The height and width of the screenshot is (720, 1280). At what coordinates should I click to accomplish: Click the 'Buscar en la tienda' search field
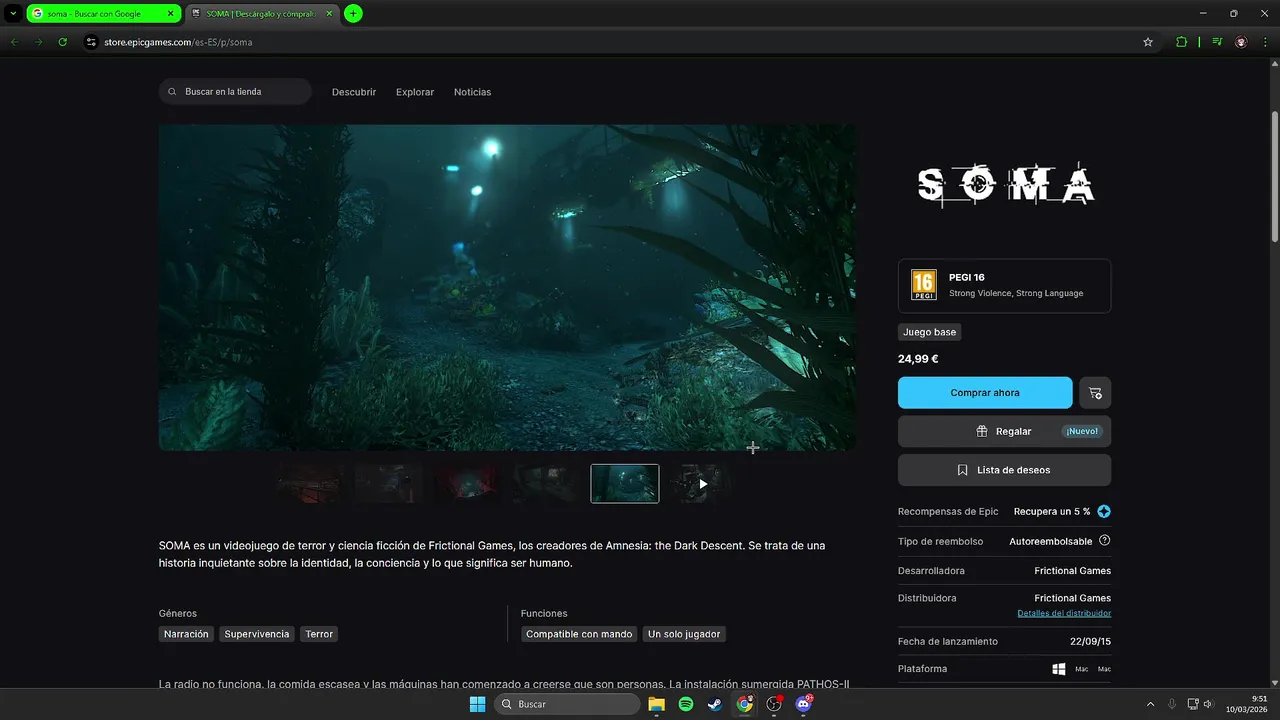pyautogui.click(x=235, y=92)
